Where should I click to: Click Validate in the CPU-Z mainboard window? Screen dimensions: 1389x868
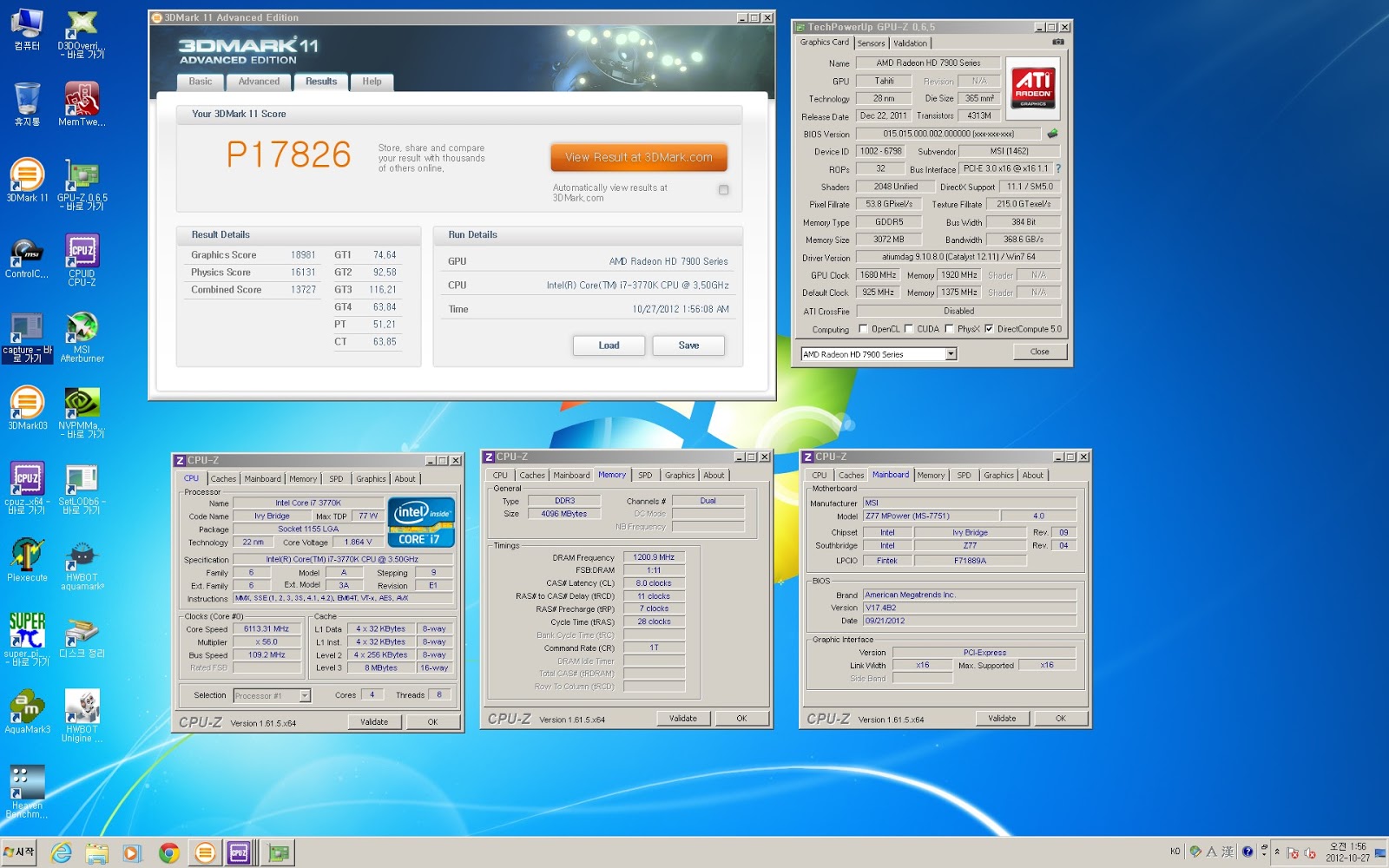[1002, 718]
